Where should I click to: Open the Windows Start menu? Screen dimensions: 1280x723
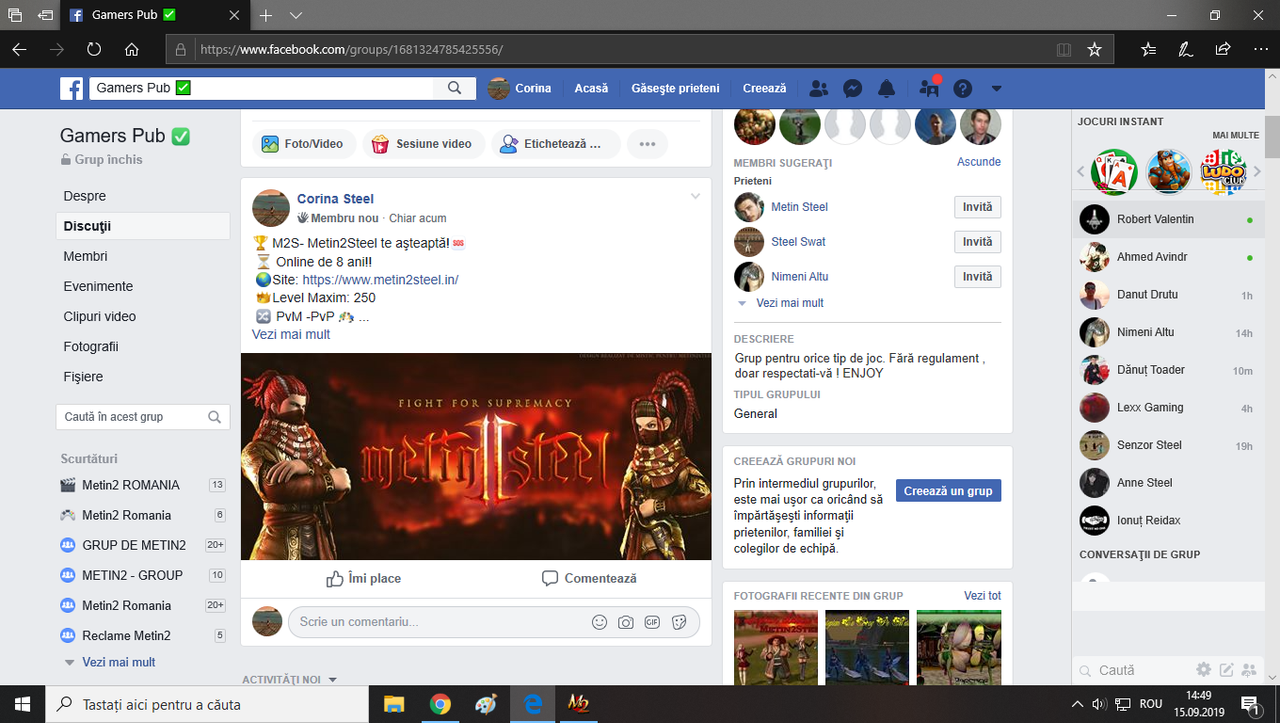point(22,704)
